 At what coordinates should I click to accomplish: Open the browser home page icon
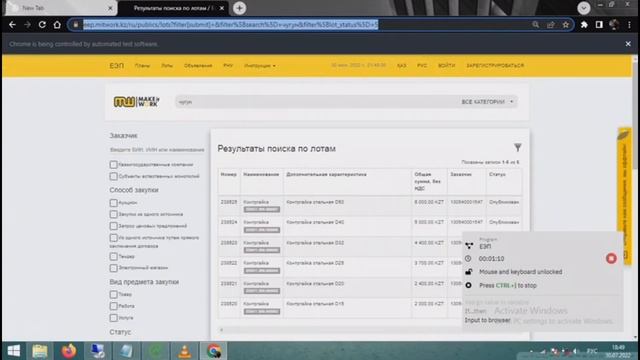57,25
